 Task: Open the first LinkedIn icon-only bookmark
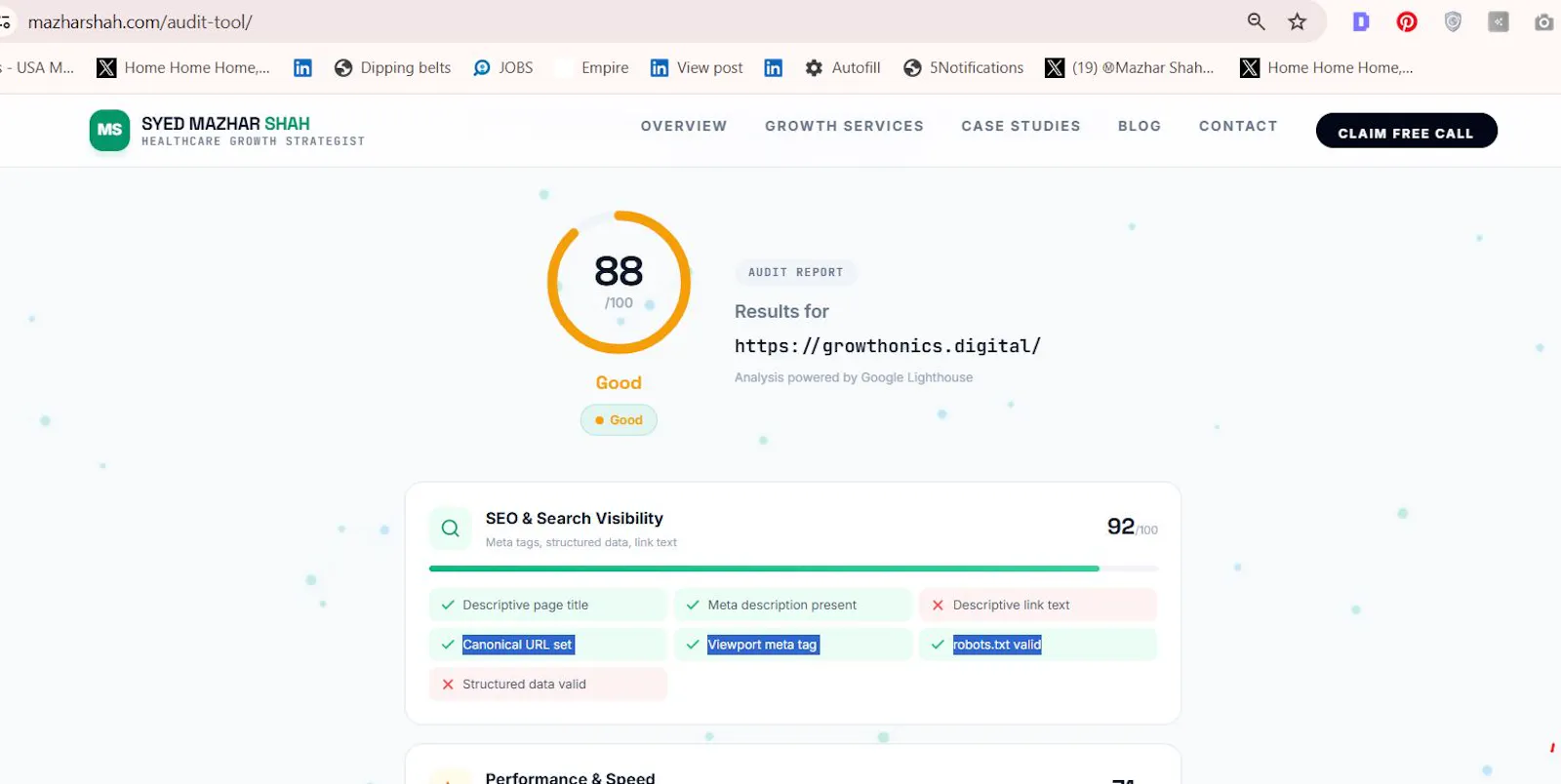click(x=302, y=67)
